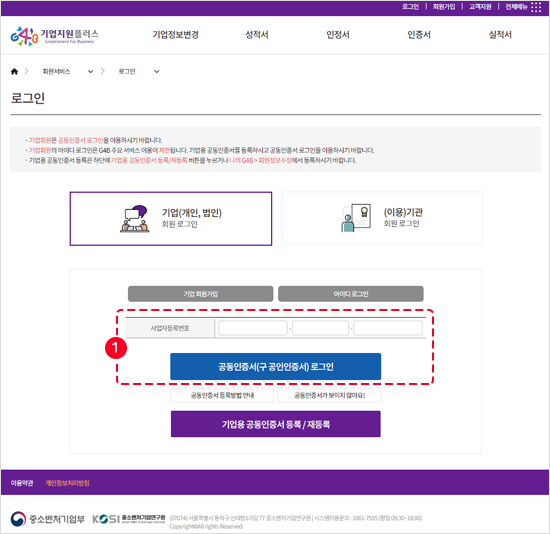The height and width of the screenshot is (534, 550).
Task: Open the 전체메뉴 grid dots icon
Action: [x=536, y=7]
